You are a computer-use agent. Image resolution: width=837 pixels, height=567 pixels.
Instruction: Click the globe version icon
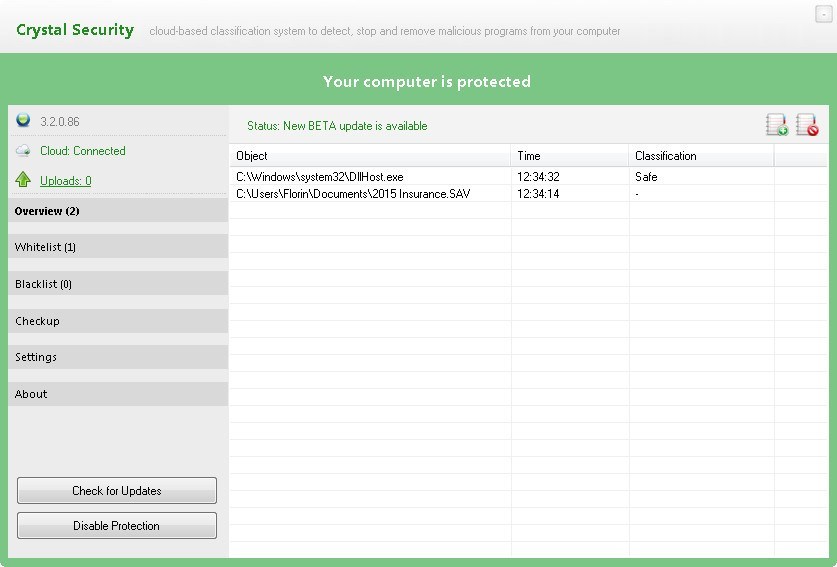click(23, 120)
